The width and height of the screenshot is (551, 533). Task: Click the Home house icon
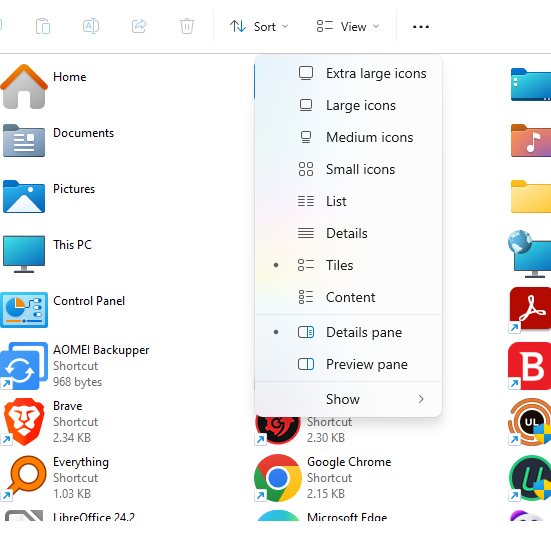[x=24, y=86]
